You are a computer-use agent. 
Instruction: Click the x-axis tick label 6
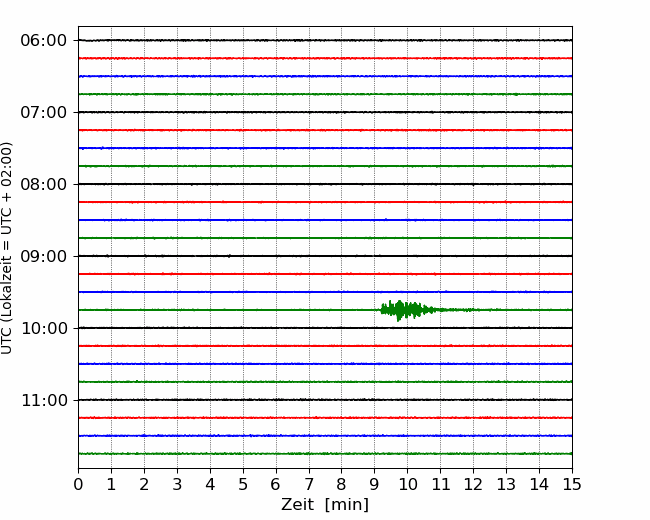pos(276,484)
